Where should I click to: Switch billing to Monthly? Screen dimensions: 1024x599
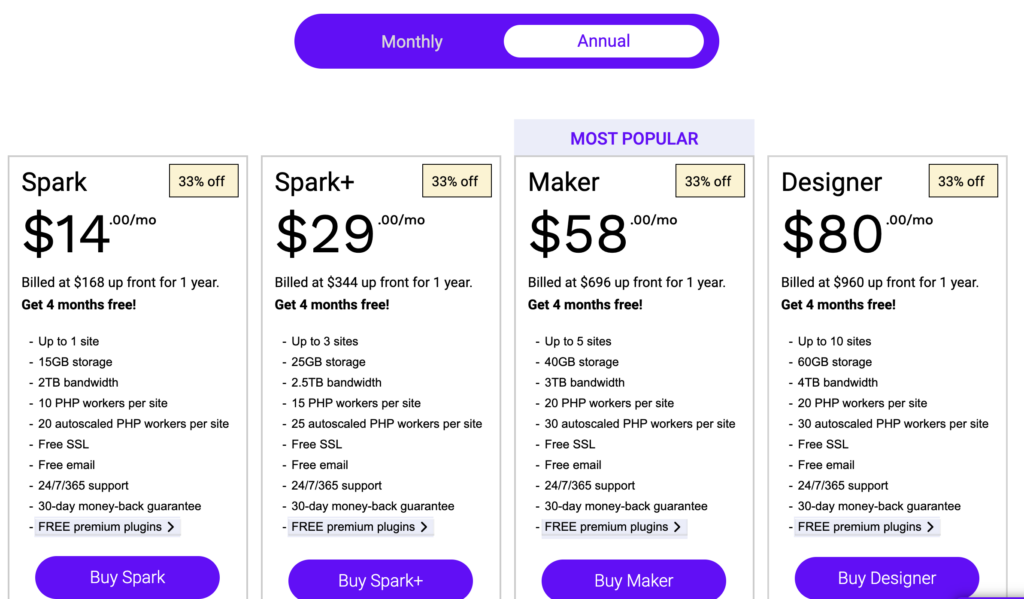(411, 41)
